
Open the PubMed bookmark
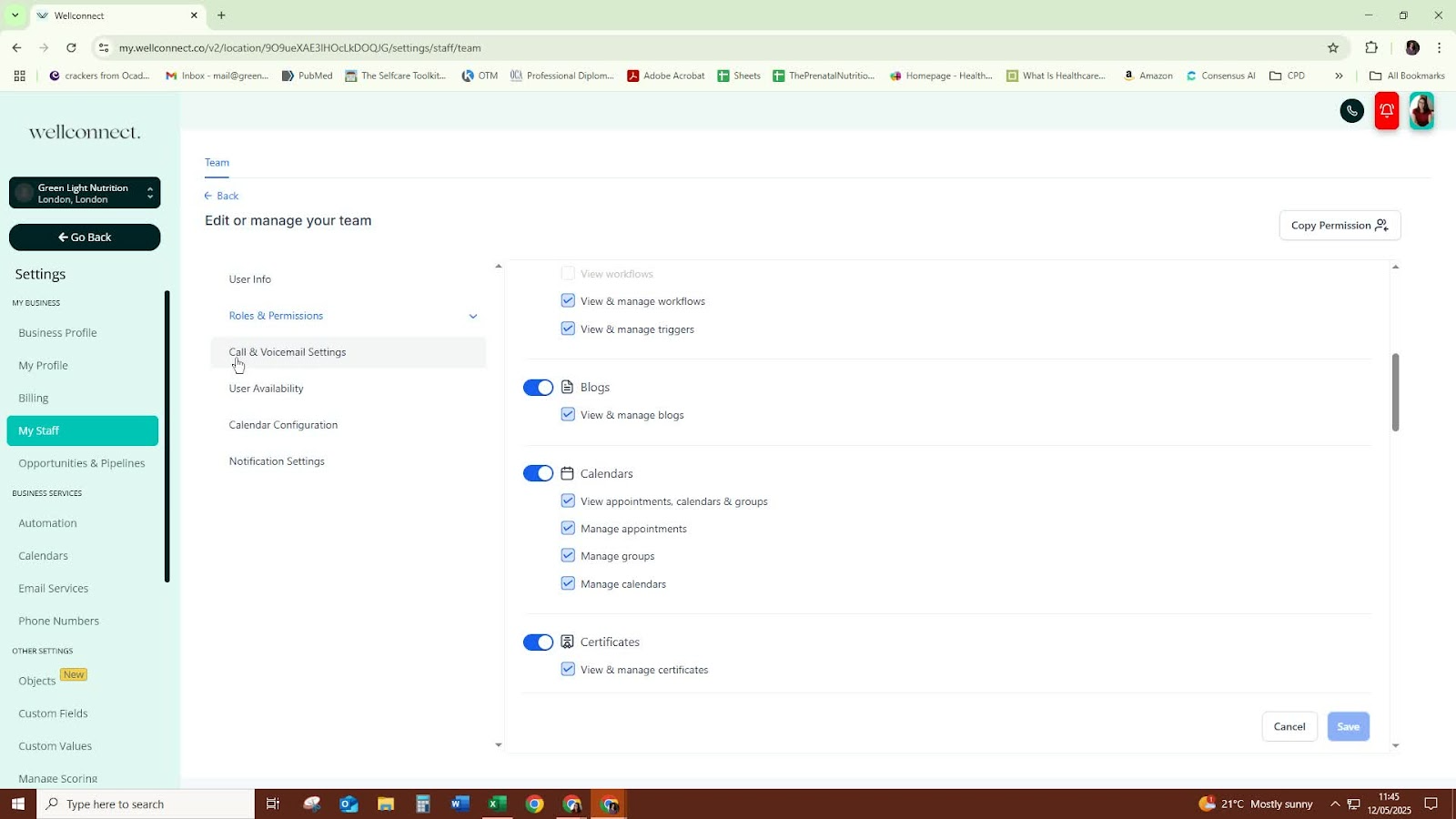[x=308, y=76]
